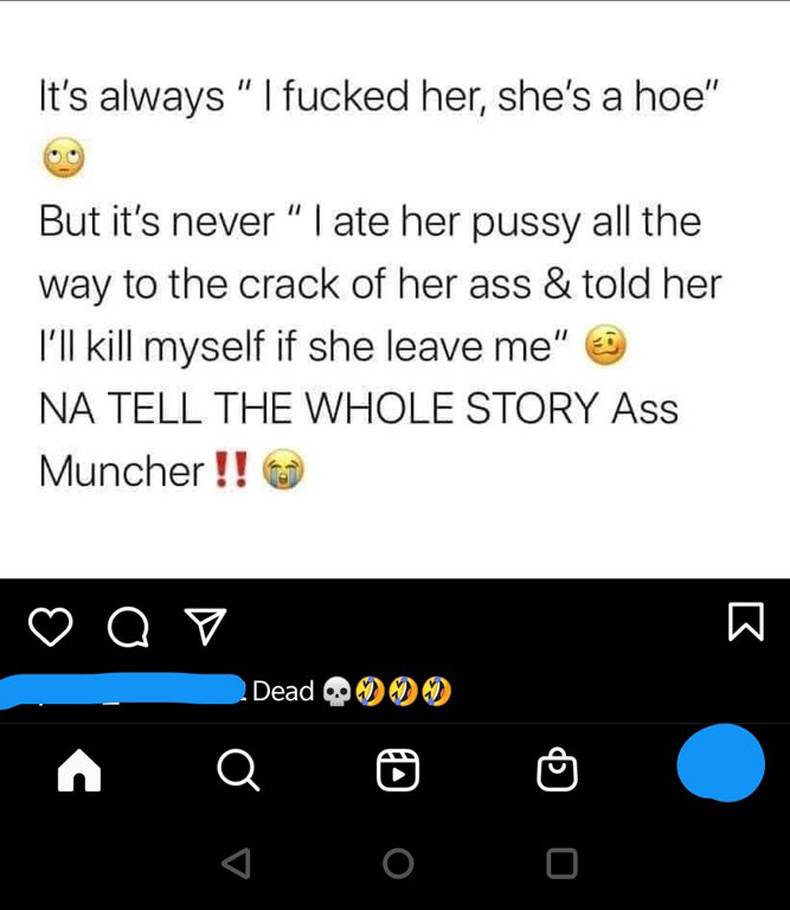Tap Android back triangle button
Screen dimensions: 790x910
click(x=237, y=864)
